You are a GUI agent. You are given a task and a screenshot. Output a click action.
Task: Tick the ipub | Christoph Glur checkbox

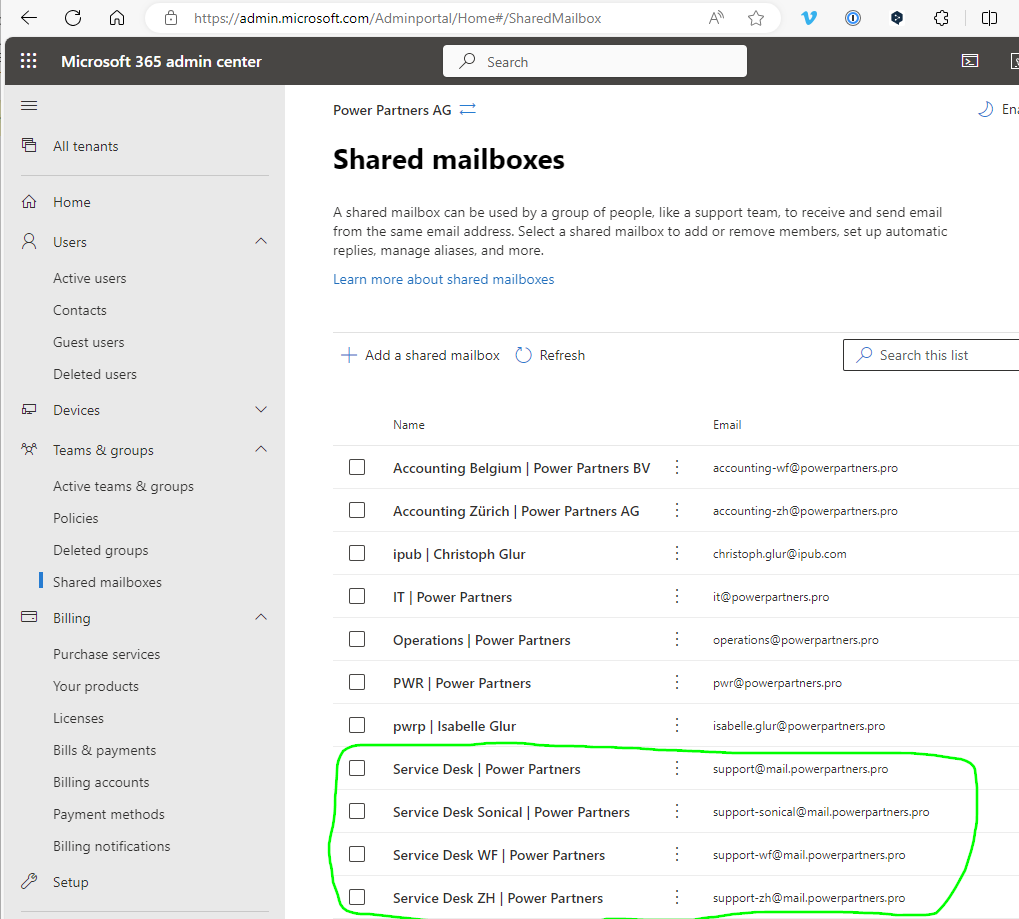[357, 553]
